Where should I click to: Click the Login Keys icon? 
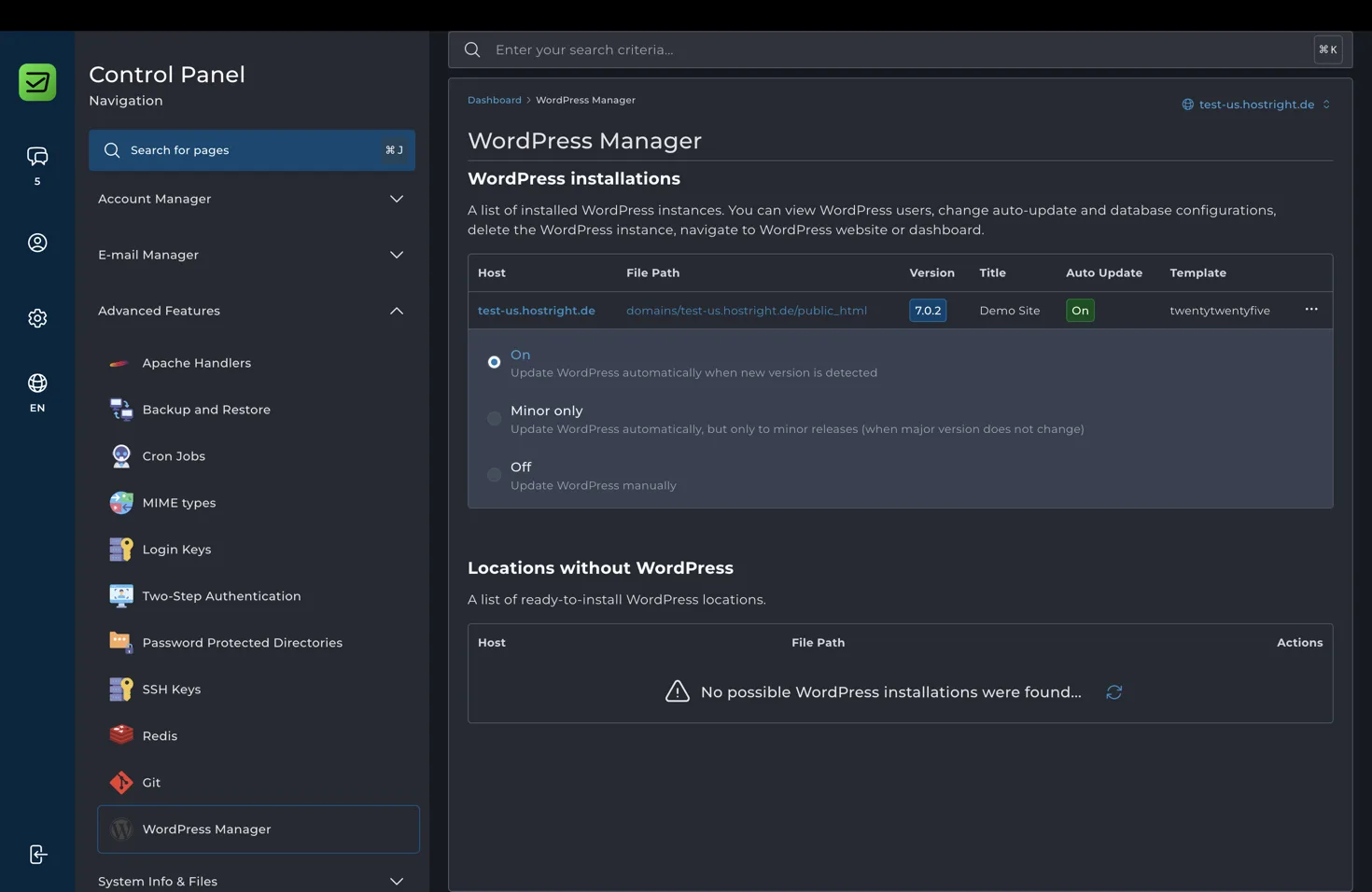point(120,550)
